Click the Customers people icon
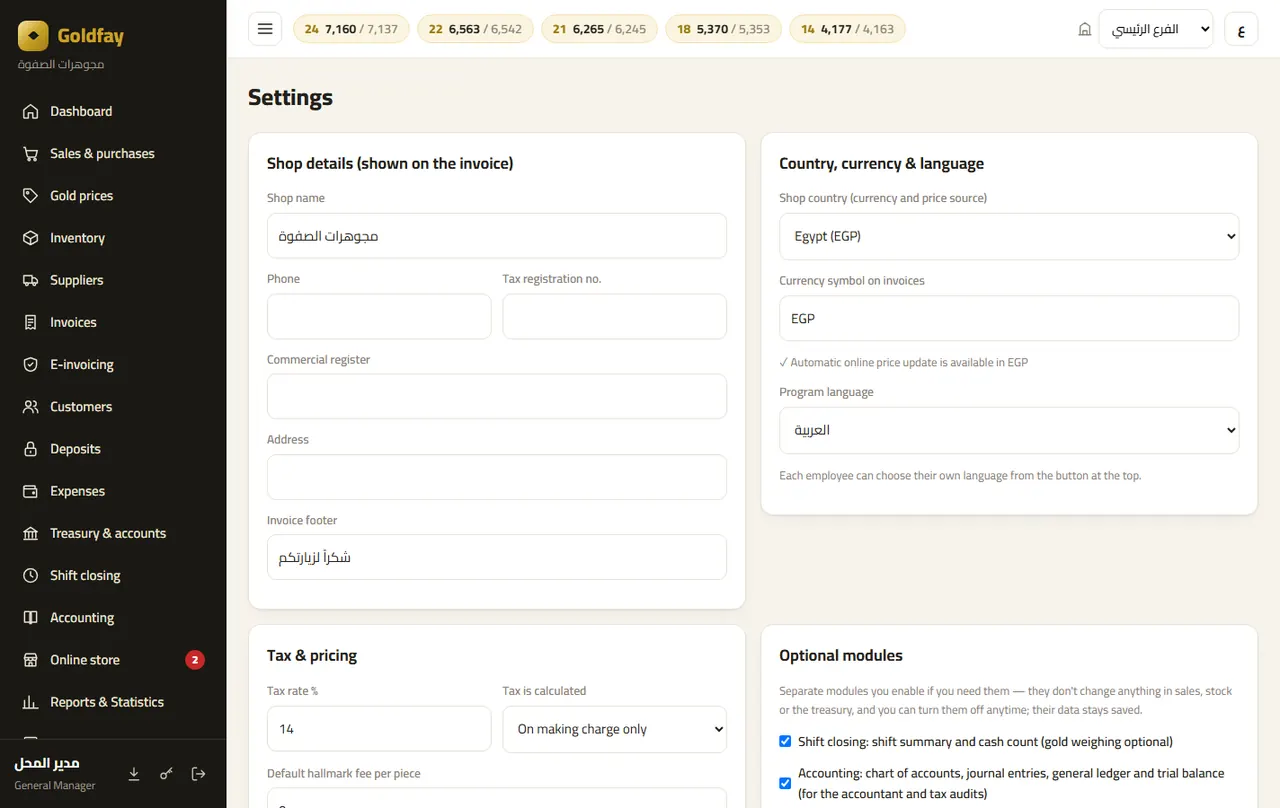 pos(31,406)
